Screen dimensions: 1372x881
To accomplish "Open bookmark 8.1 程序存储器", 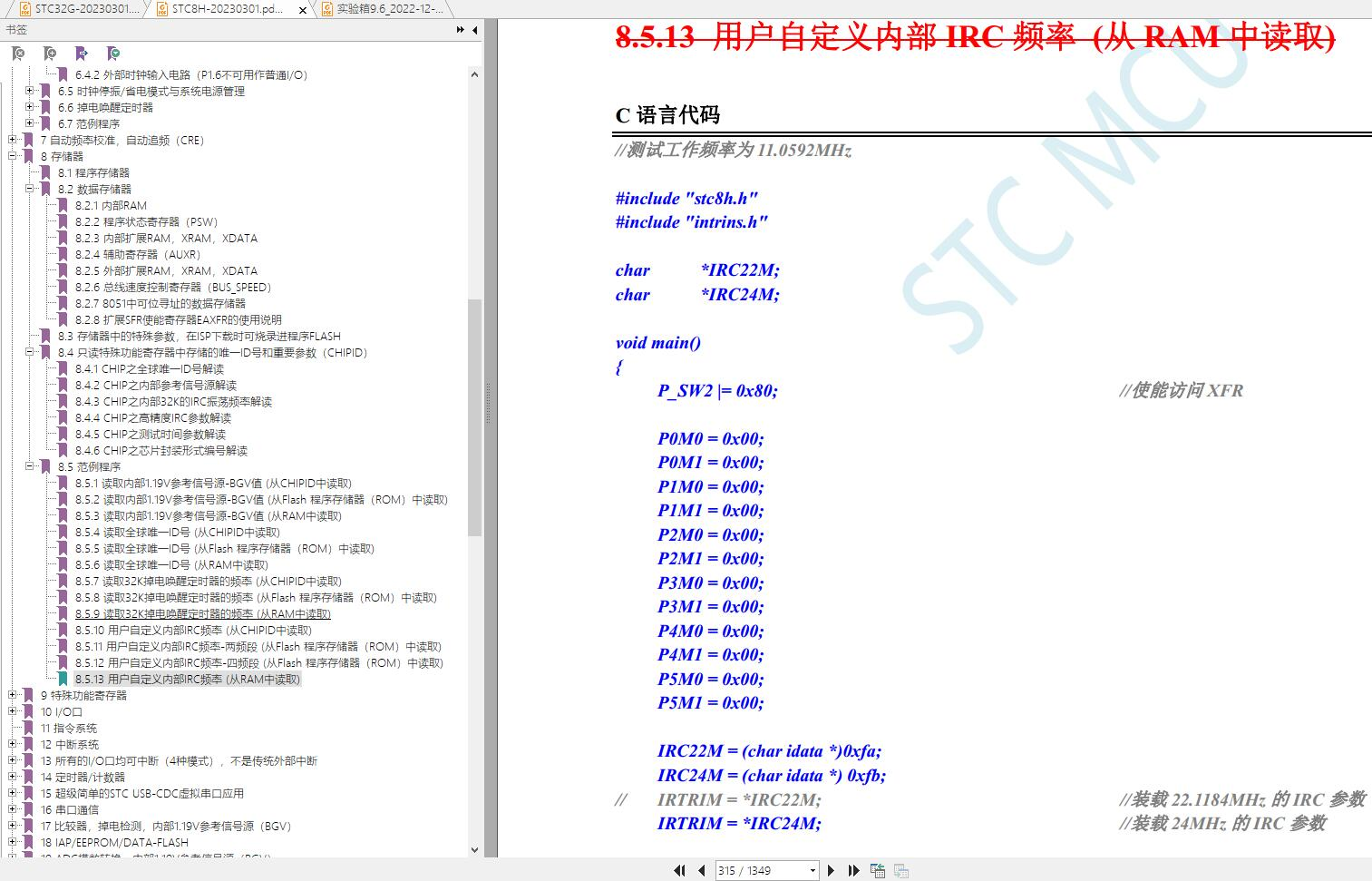I will 93,173.
